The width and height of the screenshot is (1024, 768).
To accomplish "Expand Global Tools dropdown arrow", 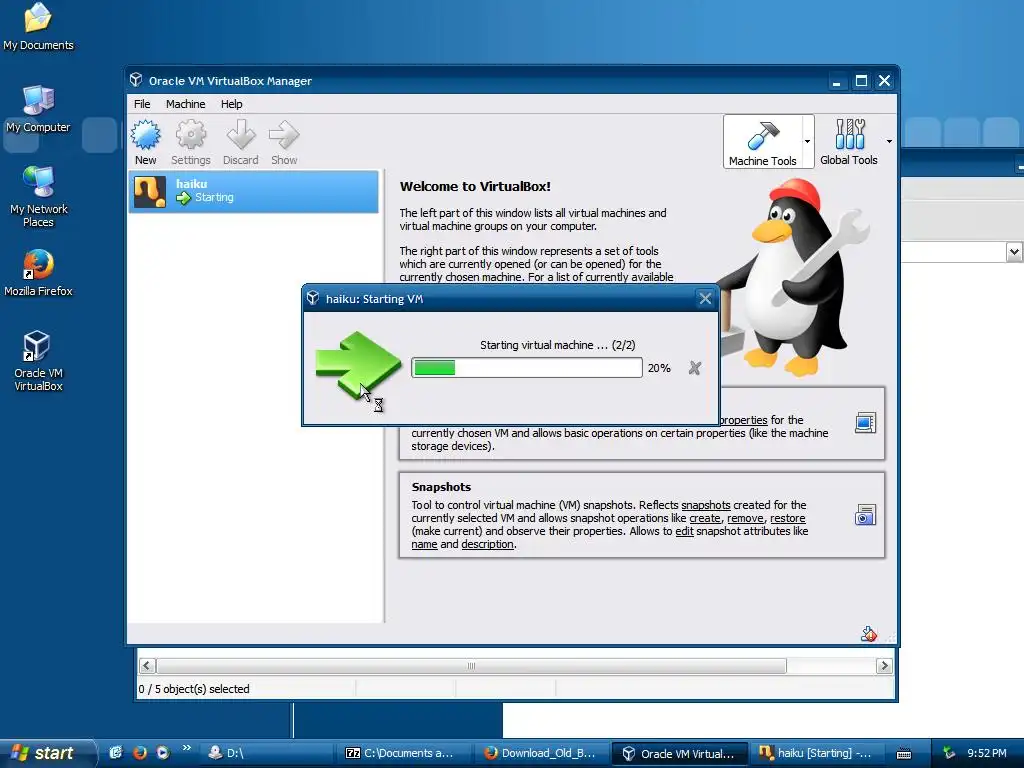I will point(889,141).
